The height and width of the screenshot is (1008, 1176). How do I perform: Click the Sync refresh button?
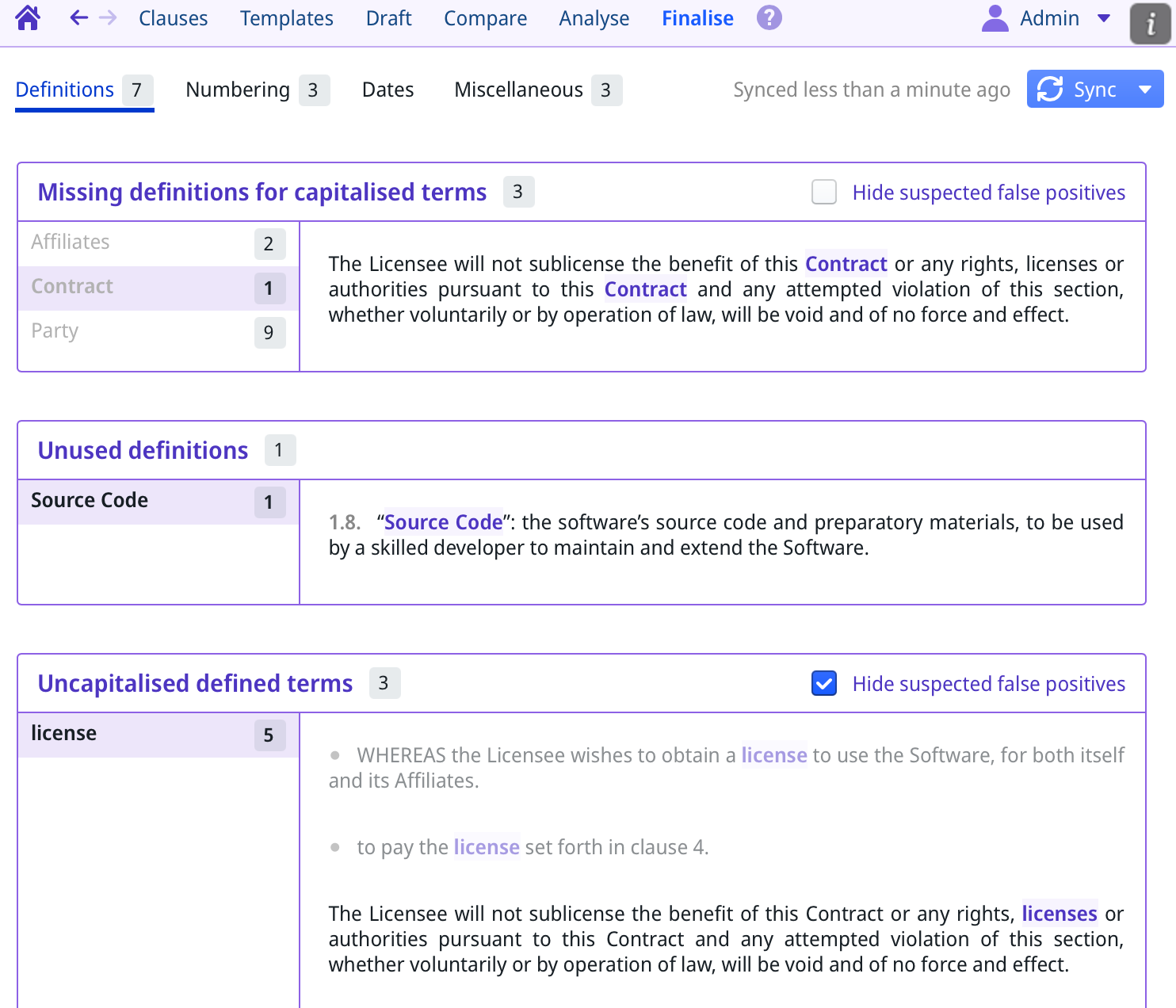coord(1078,90)
